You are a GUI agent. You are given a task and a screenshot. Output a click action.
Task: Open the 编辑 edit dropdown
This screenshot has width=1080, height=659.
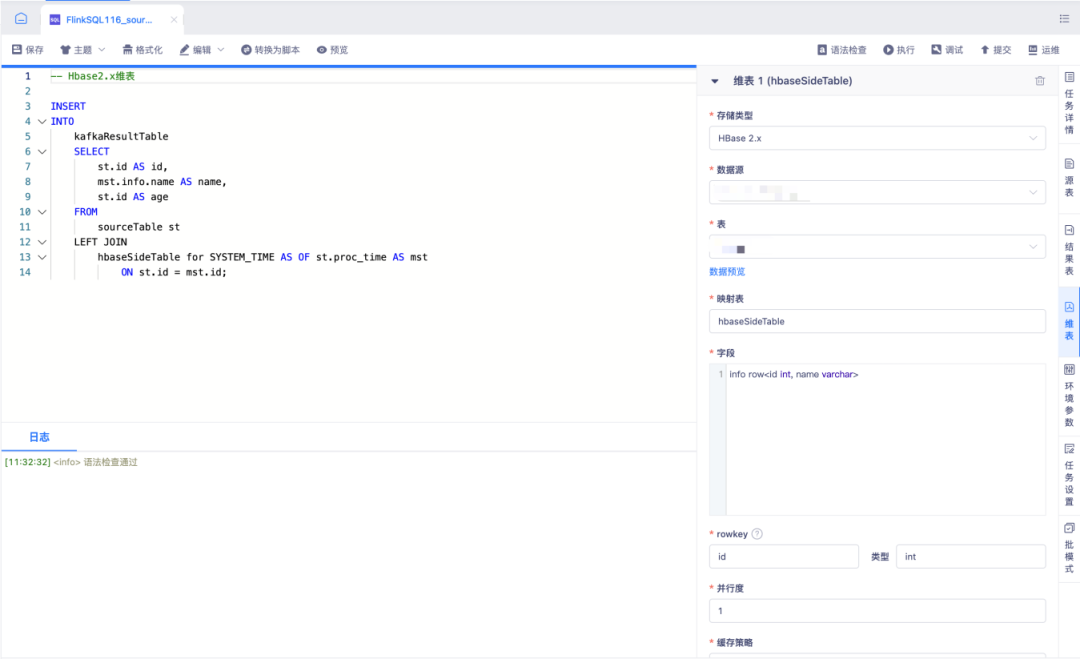pos(202,50)
